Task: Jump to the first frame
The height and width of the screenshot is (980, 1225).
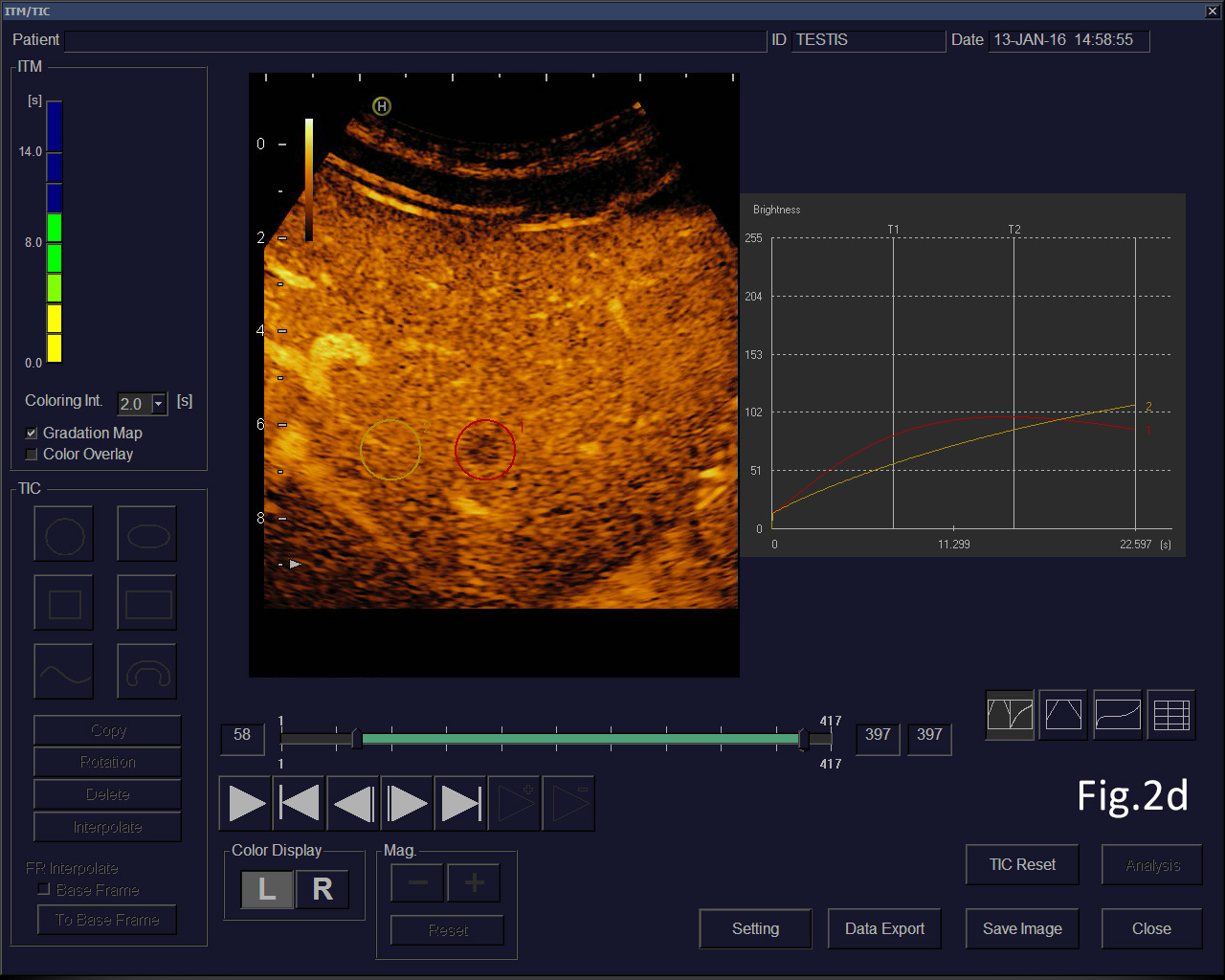Action: [x=300, y=804]
